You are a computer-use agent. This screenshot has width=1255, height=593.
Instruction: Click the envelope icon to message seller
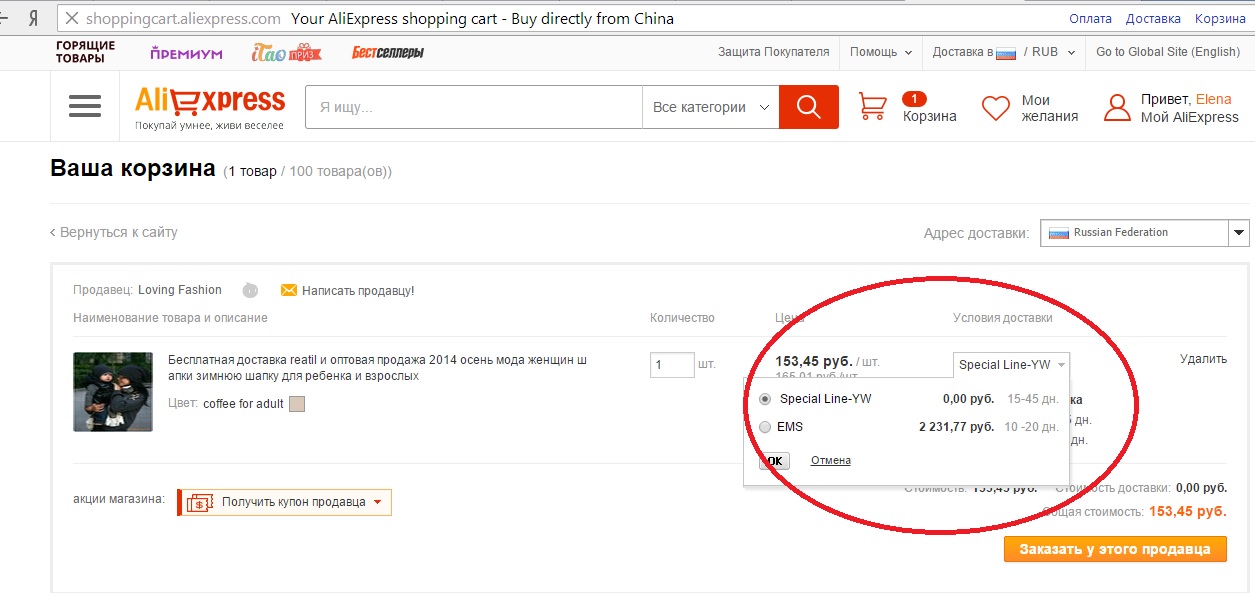coord(289,290)
